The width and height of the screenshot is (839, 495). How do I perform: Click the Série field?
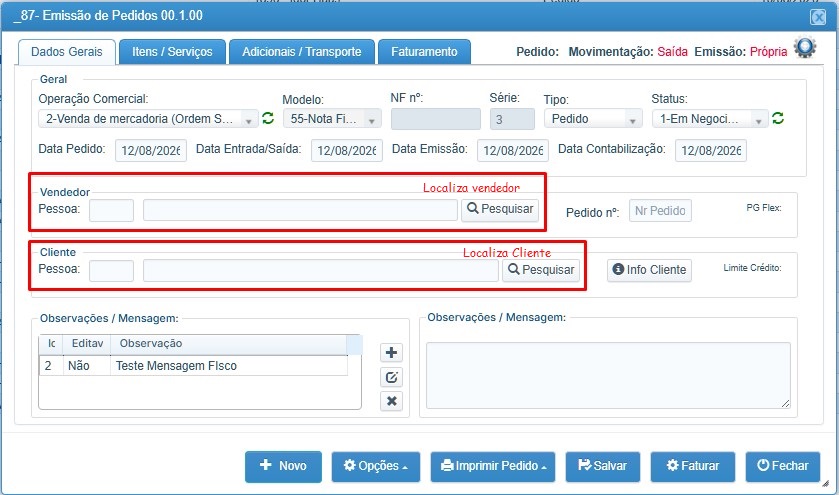point(512,119)
